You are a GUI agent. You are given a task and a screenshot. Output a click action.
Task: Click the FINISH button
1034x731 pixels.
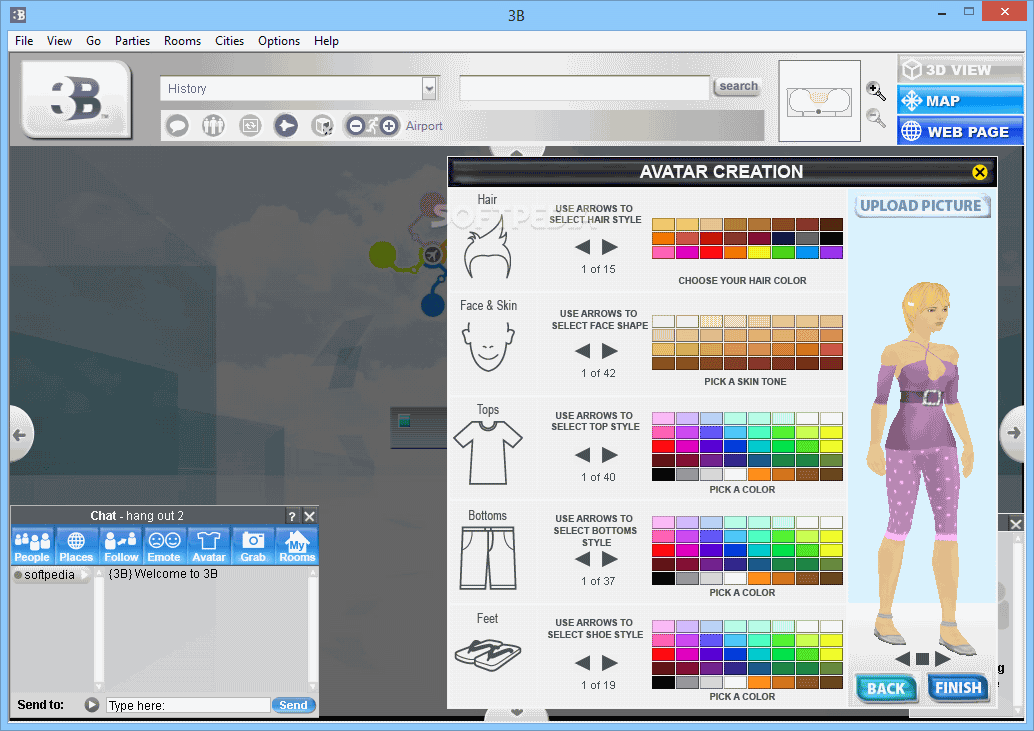click(958, 688)
